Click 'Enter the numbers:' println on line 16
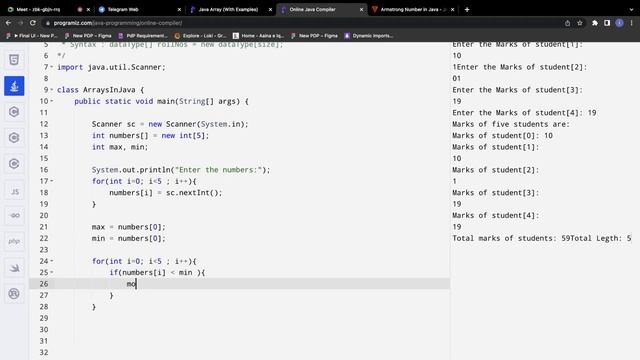This screenshot has height=360, width=640. coord(181,170)
